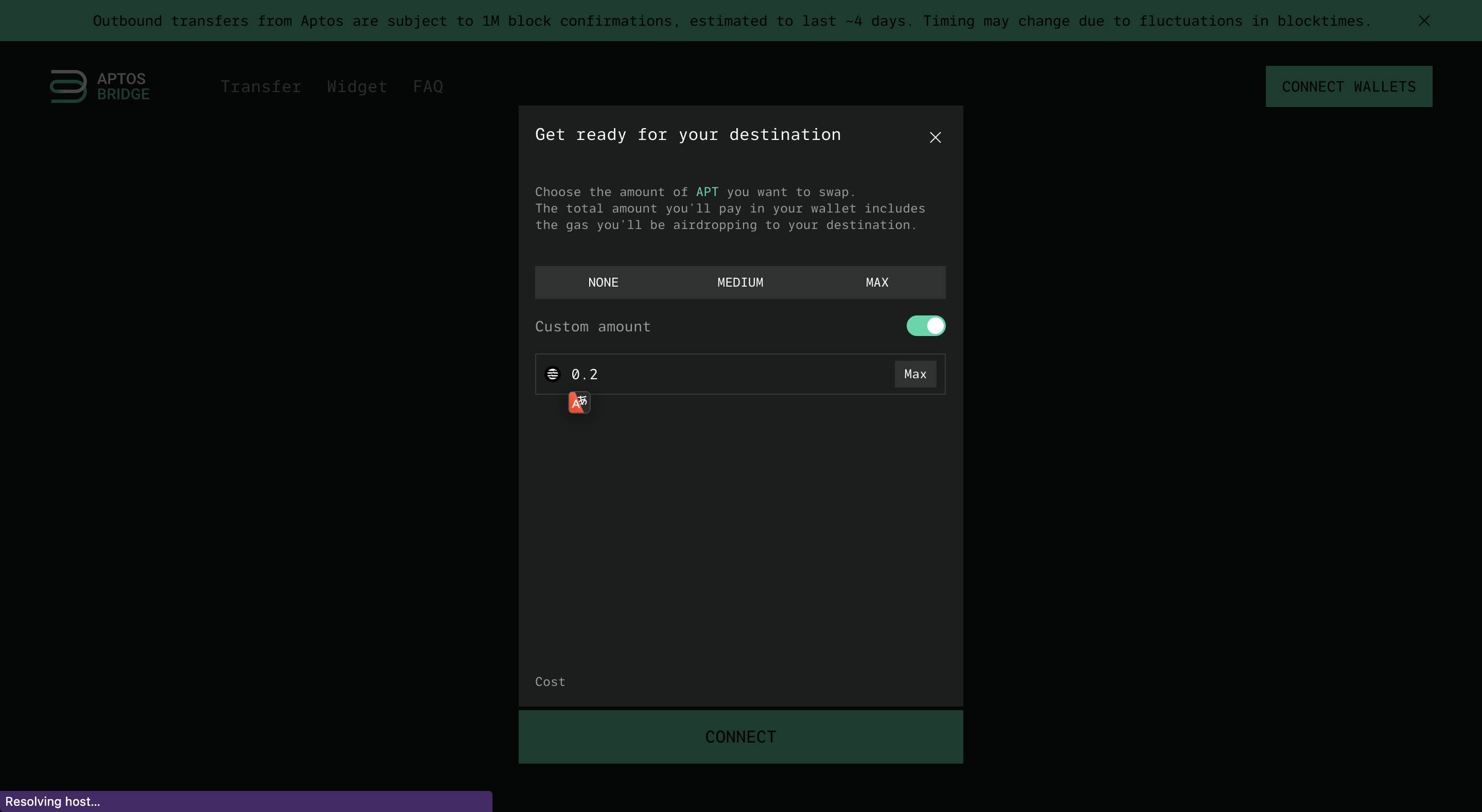1482x812 pixels.
Task: Click the large CONNECT button
Action: click(x=740, y=736)
